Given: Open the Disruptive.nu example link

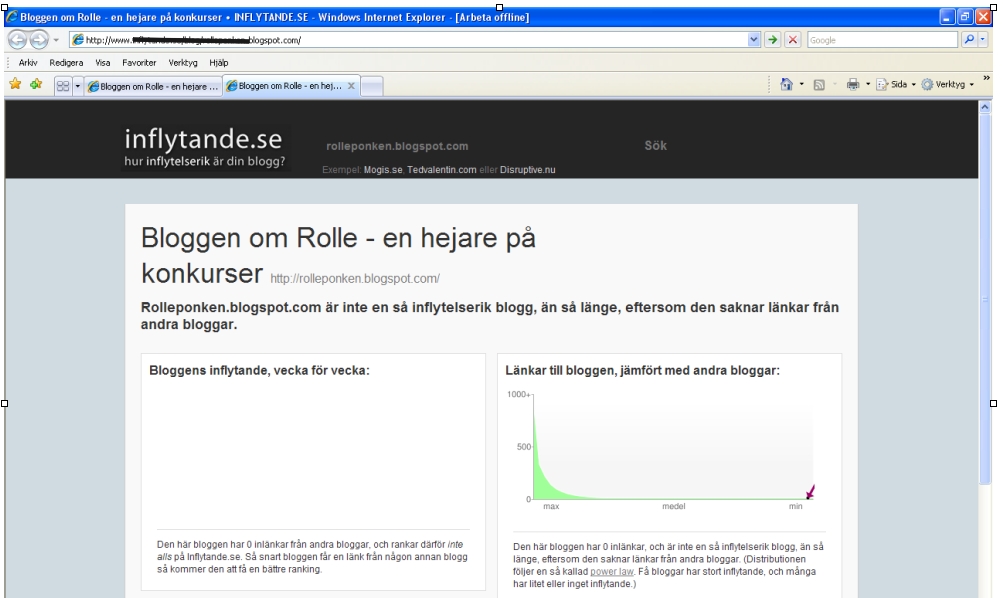Looking at the screenshot, I should 528,170.
